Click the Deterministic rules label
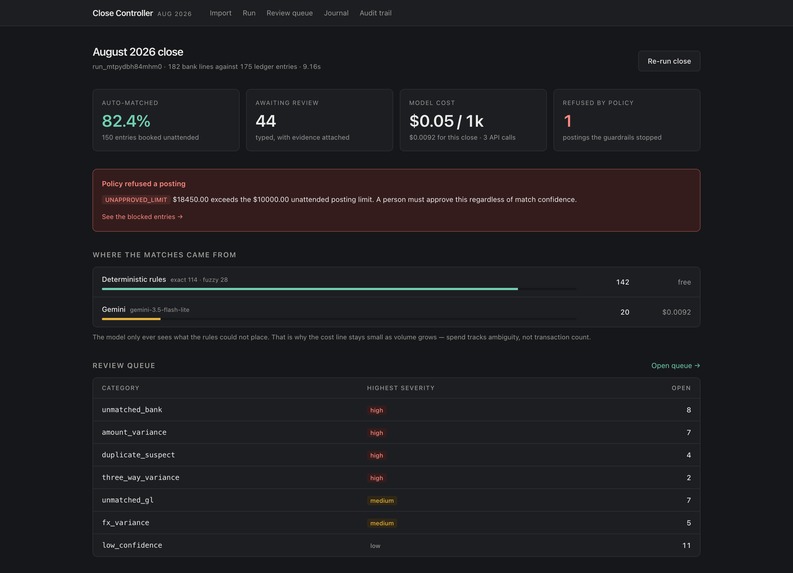Image resolution: width=793 pixels, height=573 pixels. 134,279
